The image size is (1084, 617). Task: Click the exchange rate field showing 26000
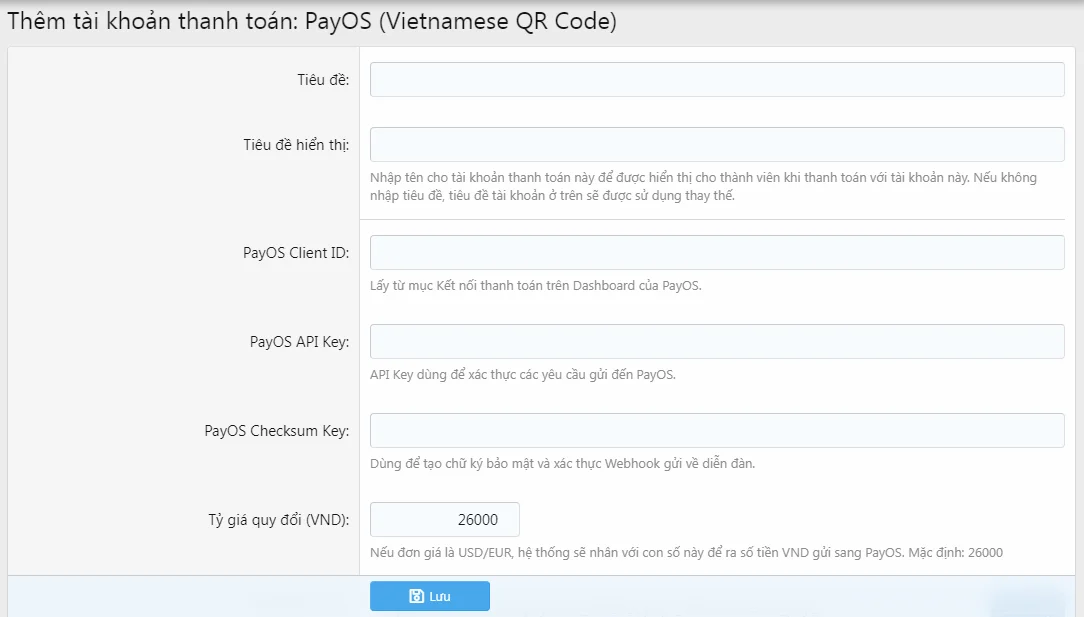445,519
